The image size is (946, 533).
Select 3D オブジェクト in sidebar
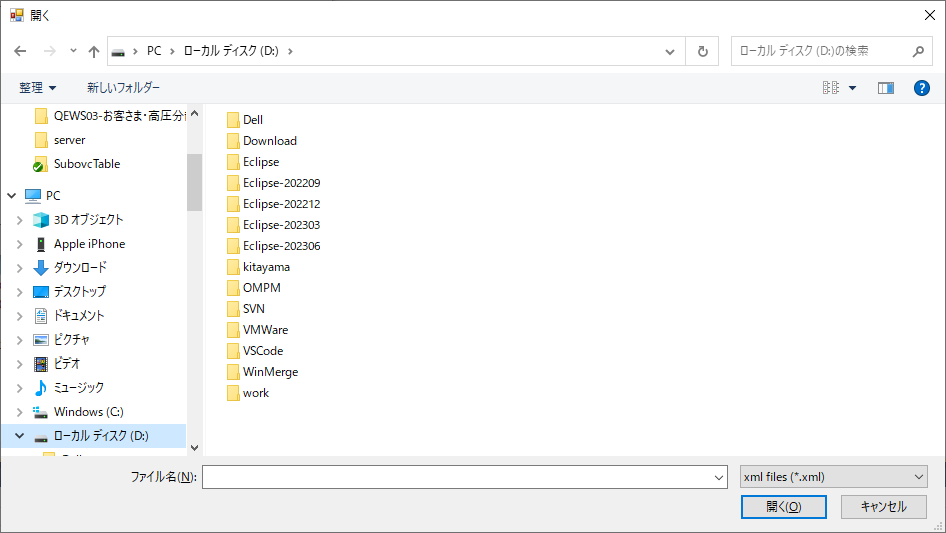88,220
